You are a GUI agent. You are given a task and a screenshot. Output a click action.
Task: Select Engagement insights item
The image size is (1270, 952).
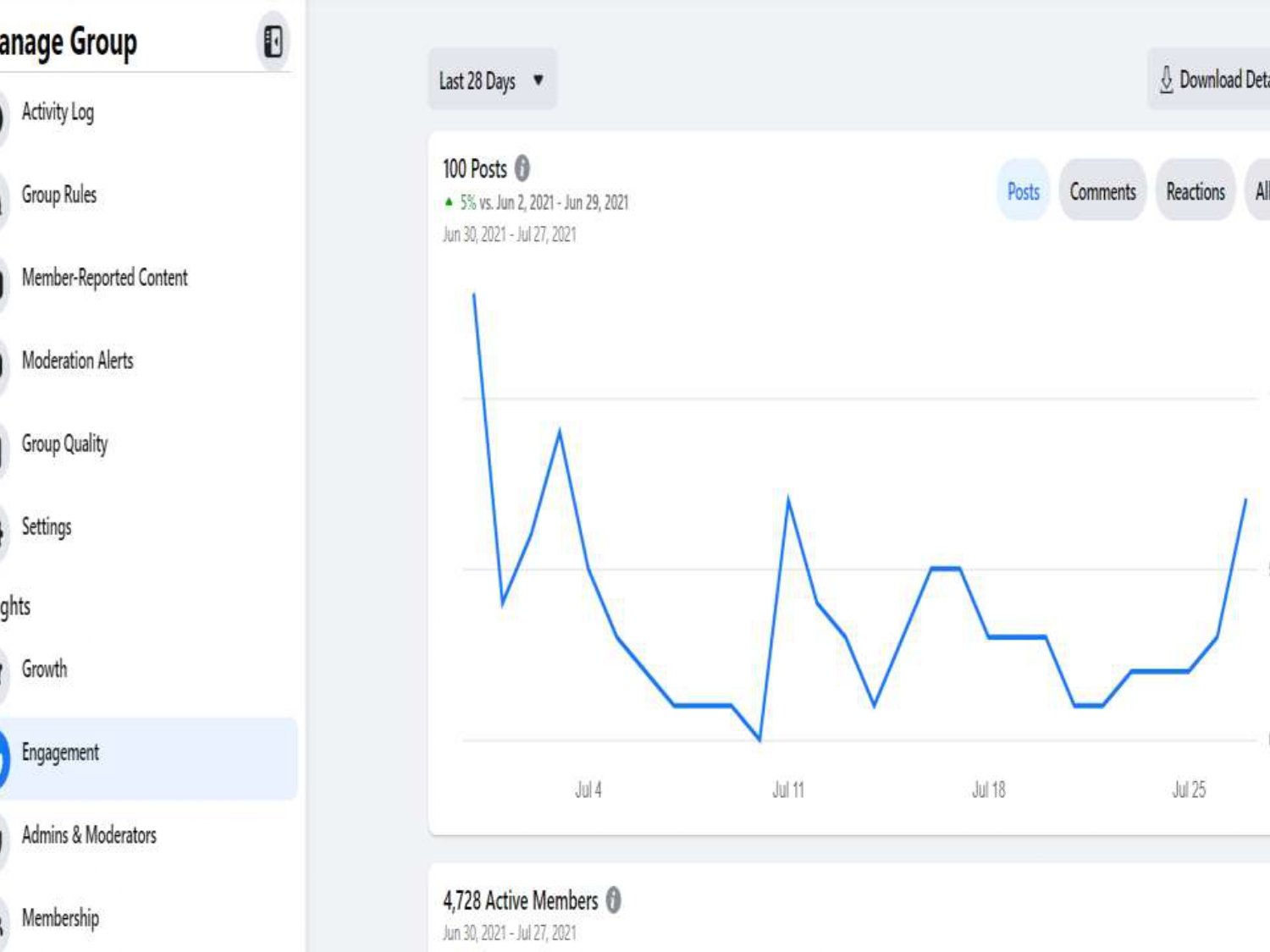point(60,752)
